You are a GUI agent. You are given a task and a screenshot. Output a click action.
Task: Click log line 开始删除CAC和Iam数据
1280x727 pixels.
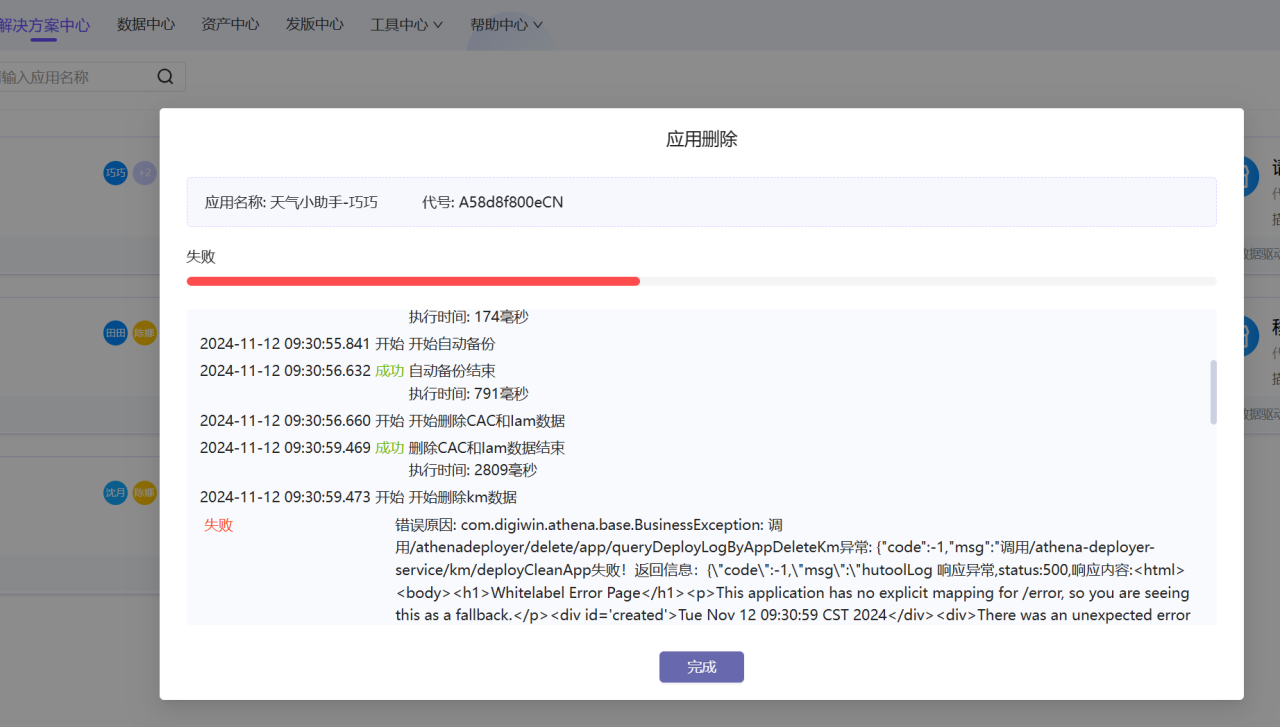487,421
